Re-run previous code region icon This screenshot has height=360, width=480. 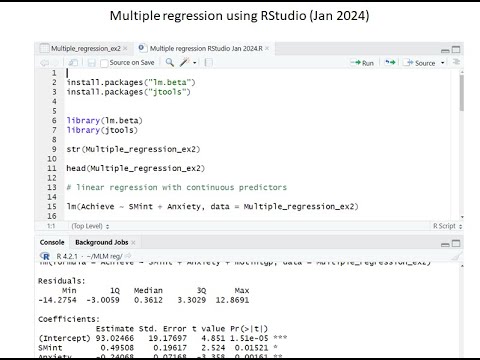(390, 62)
